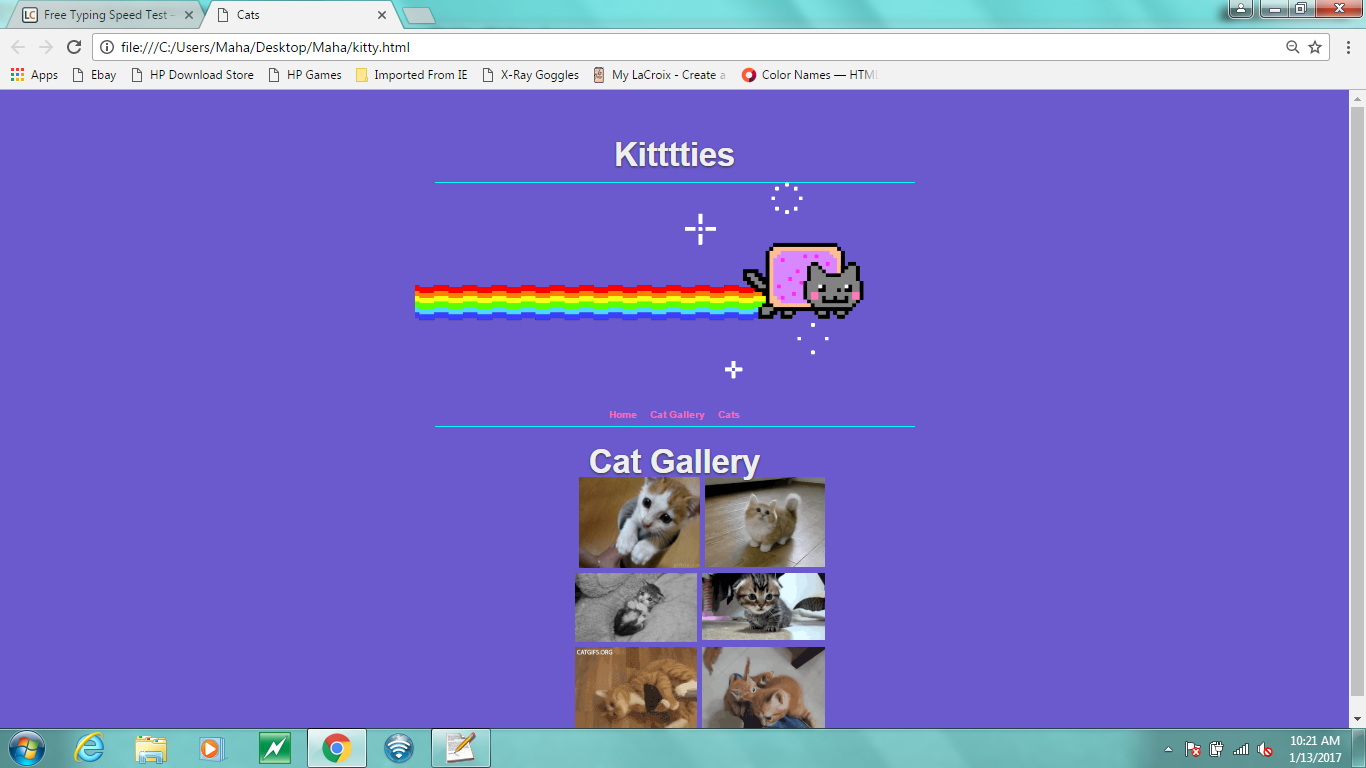Close the Free Typing Speed Test tab
Viewport: 1366px width, 768px height.
pos(189,15)
